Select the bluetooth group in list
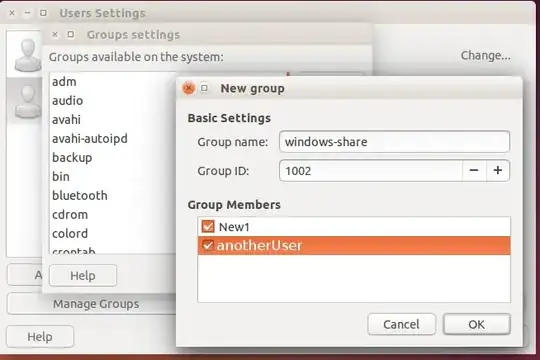 [80, 196]
